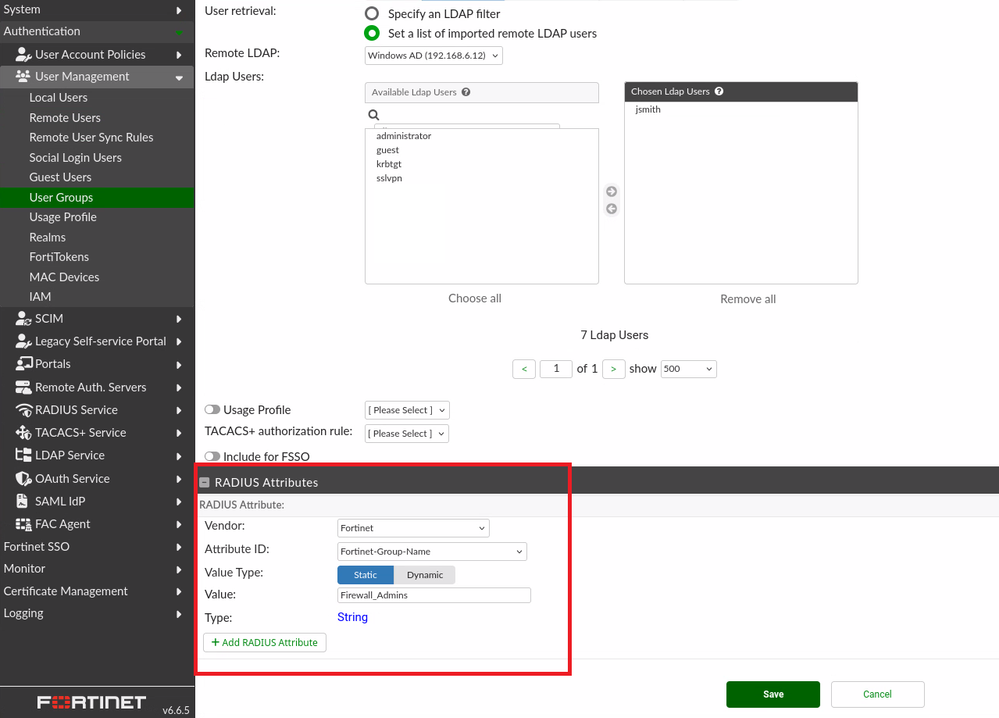This screenshot has height=718, width=999.
Task: Select 'Set a list of imported remote LDAP users'
Action: (x=371, y=33)
